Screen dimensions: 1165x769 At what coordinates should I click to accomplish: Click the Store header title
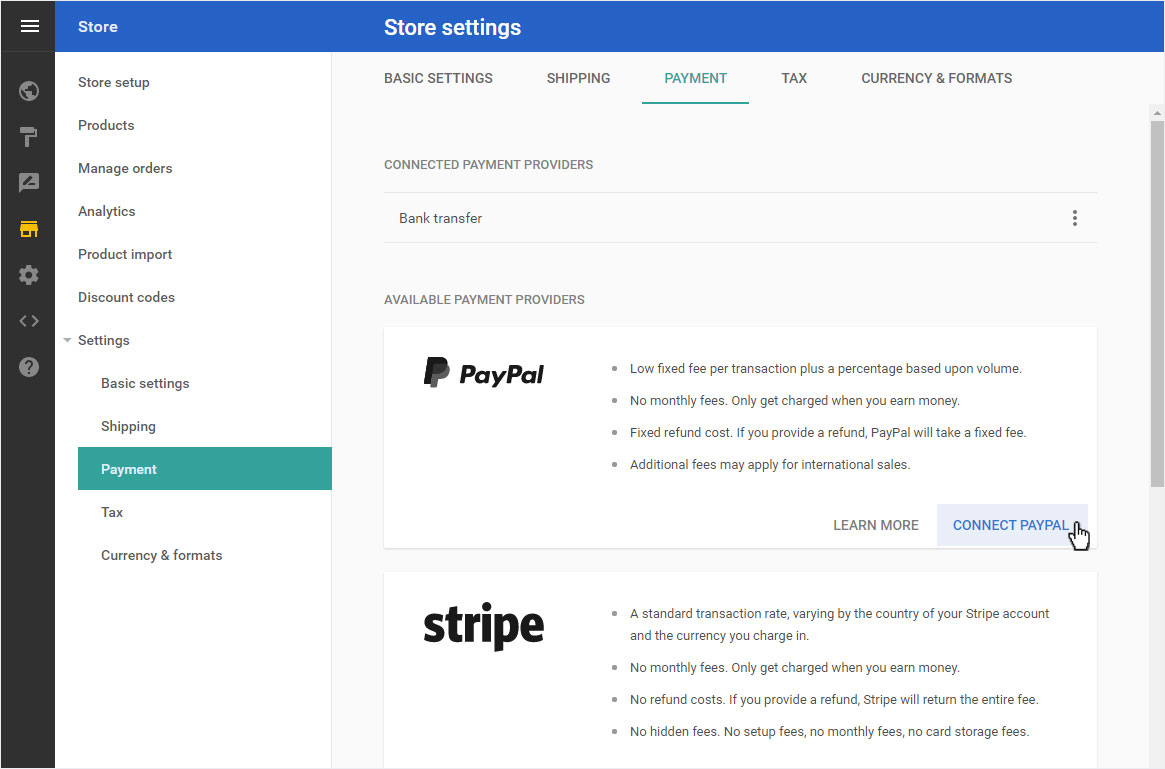pyautogui.click(x=97, y=27)
